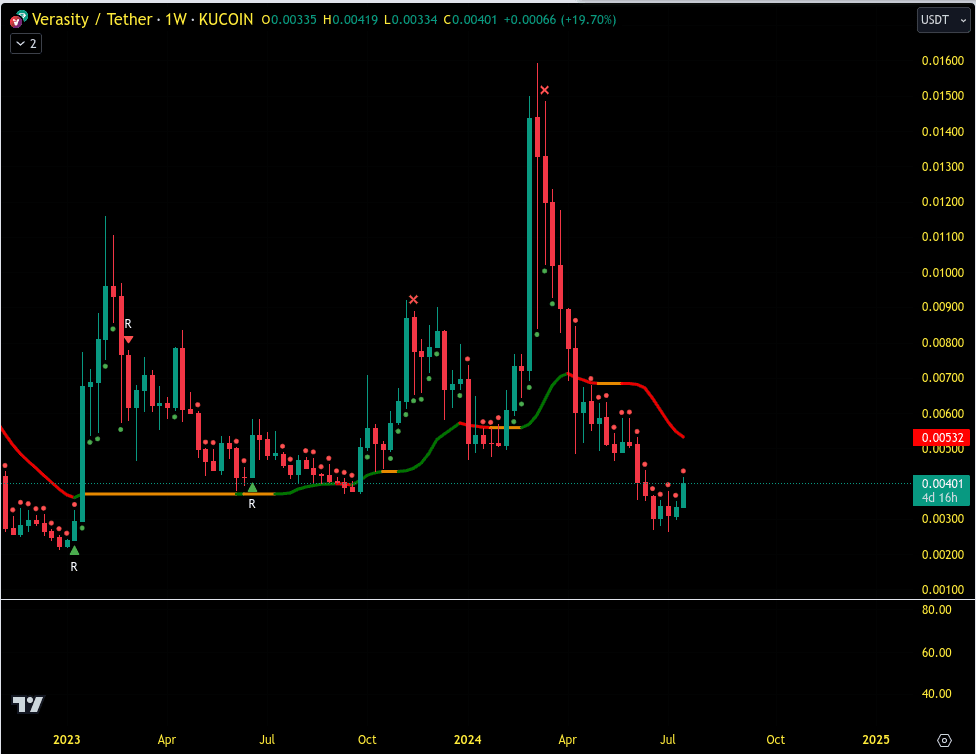Click the 80.00 label on lower pane scale
The height and width of the screenshot is (754, 976).
tap(936, 610)
